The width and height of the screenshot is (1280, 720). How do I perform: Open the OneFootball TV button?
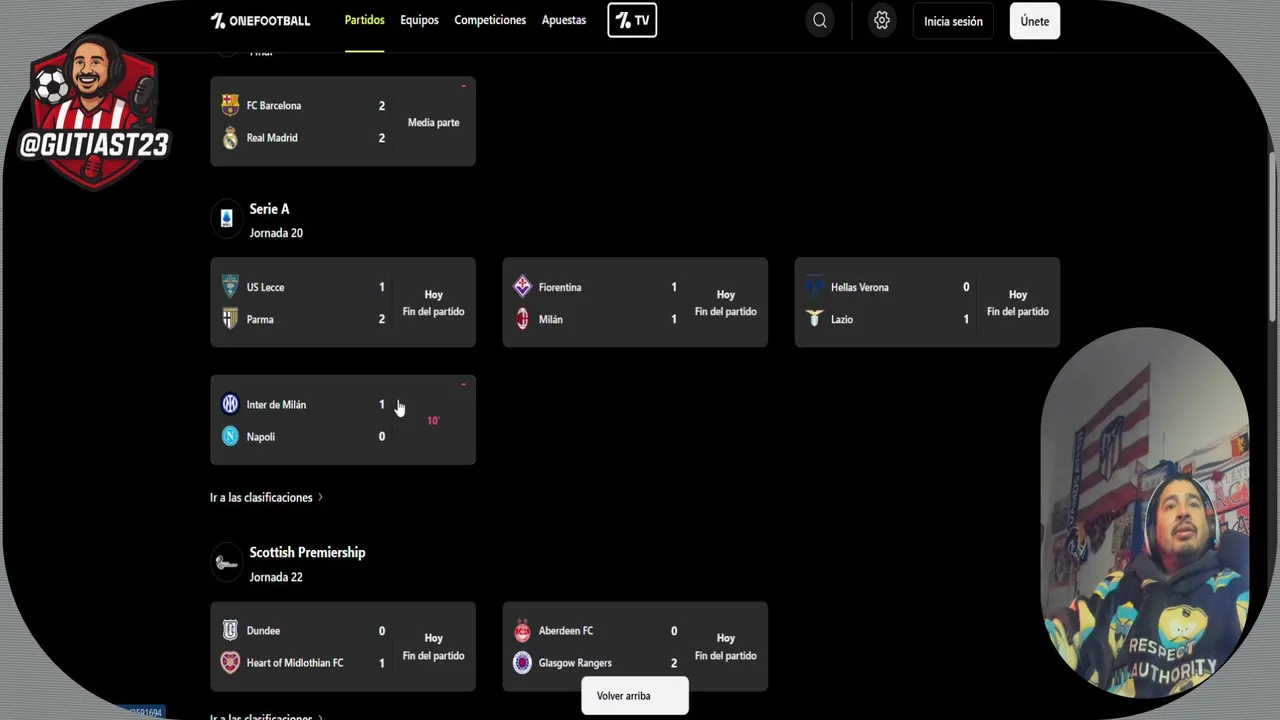632,20
